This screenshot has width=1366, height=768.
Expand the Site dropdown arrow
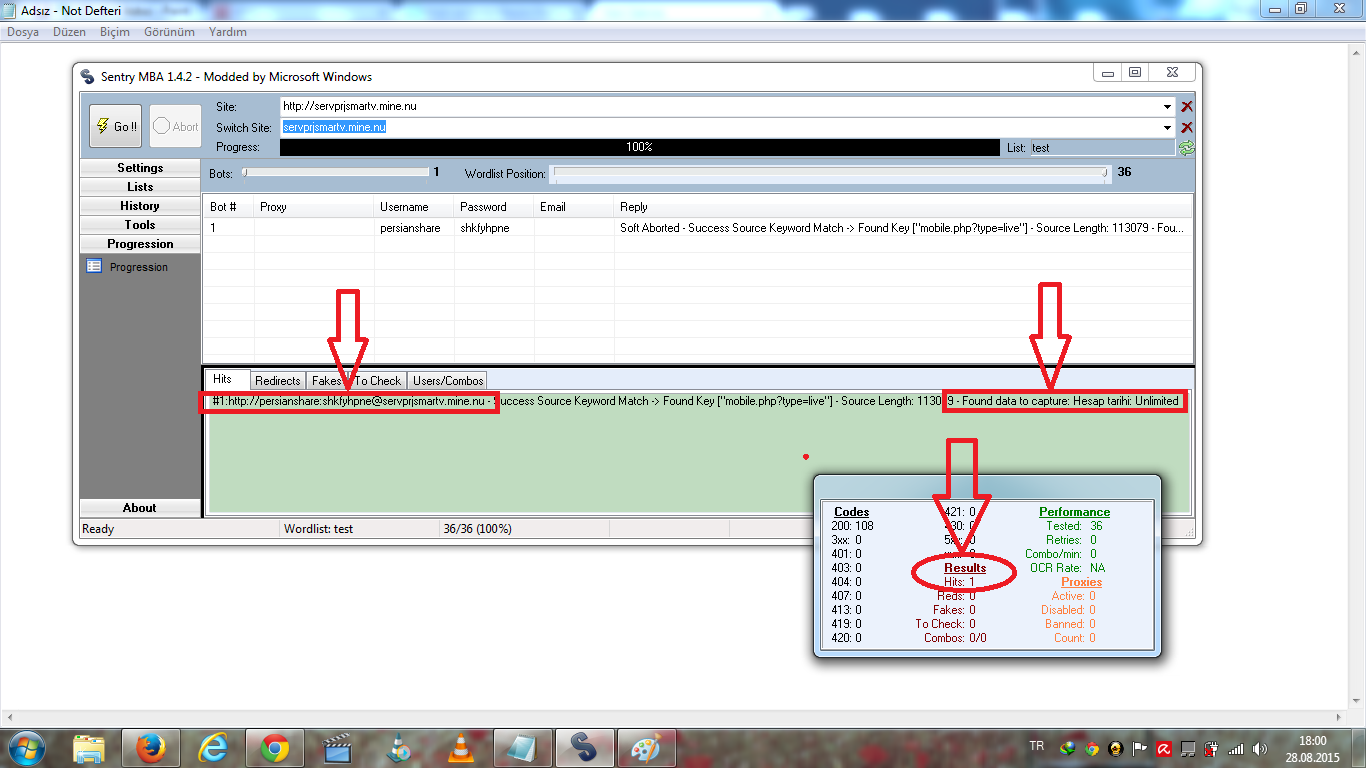1167,107
